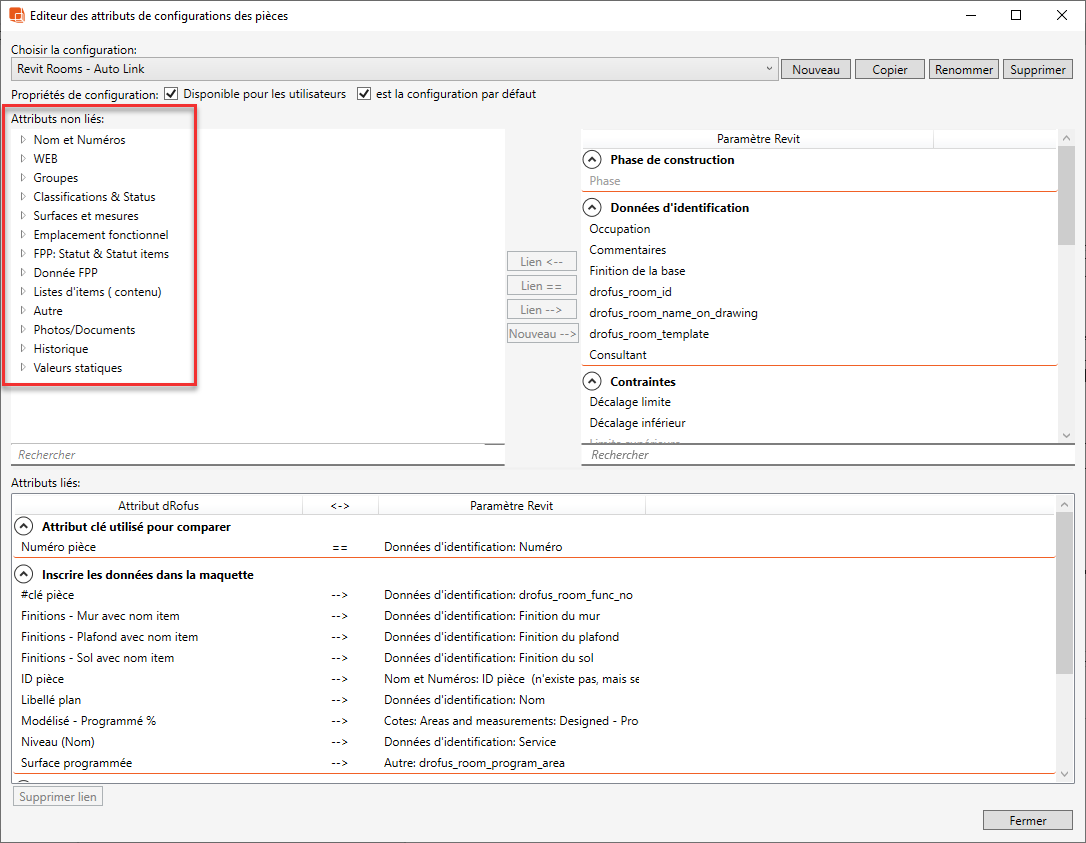The height and width of the screenshot is (843, 1086).
Task: Collapse the Contraintes parameter group
Action: tap(592, 382)
